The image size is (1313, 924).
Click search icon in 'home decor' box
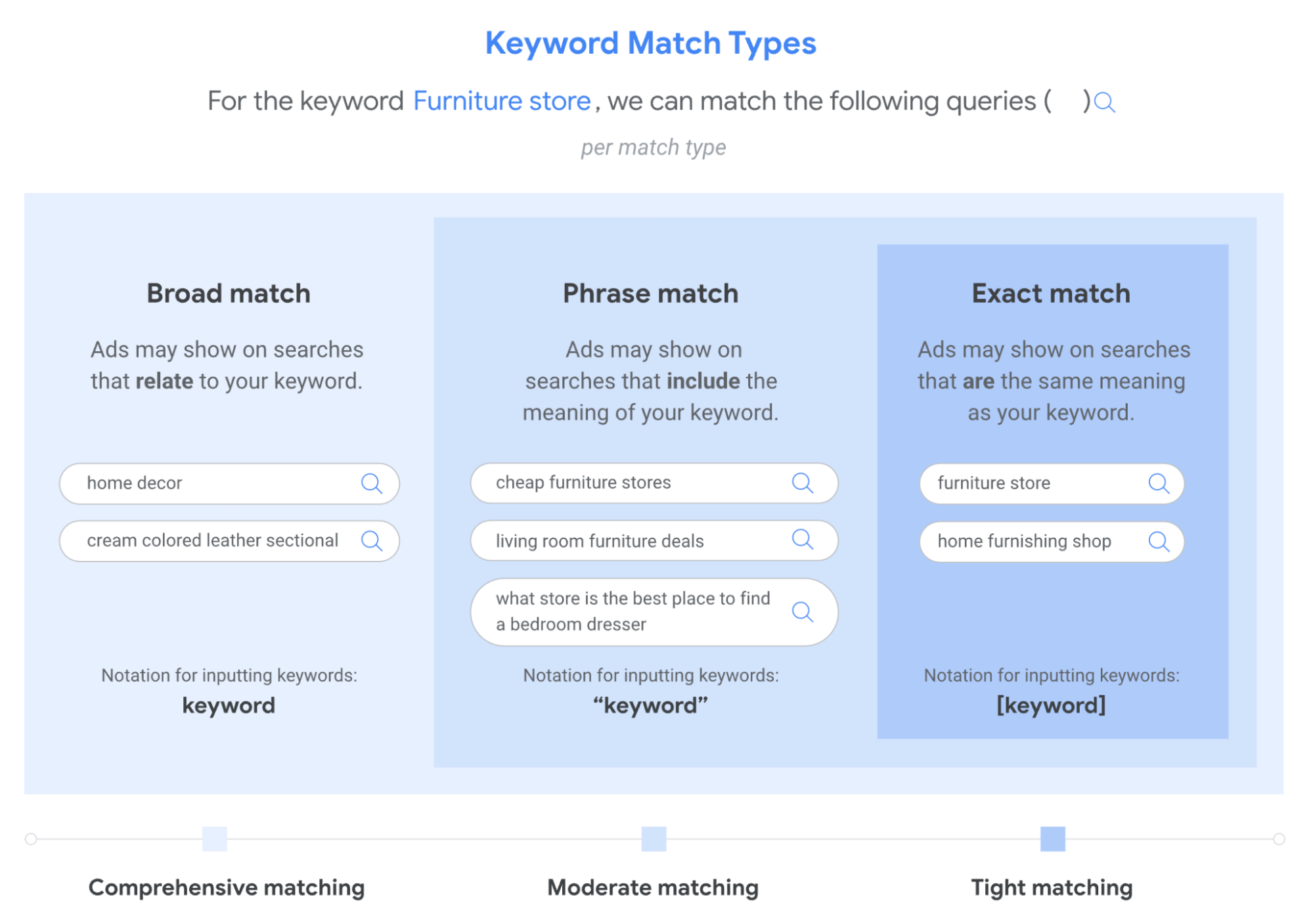coord(371,483)
